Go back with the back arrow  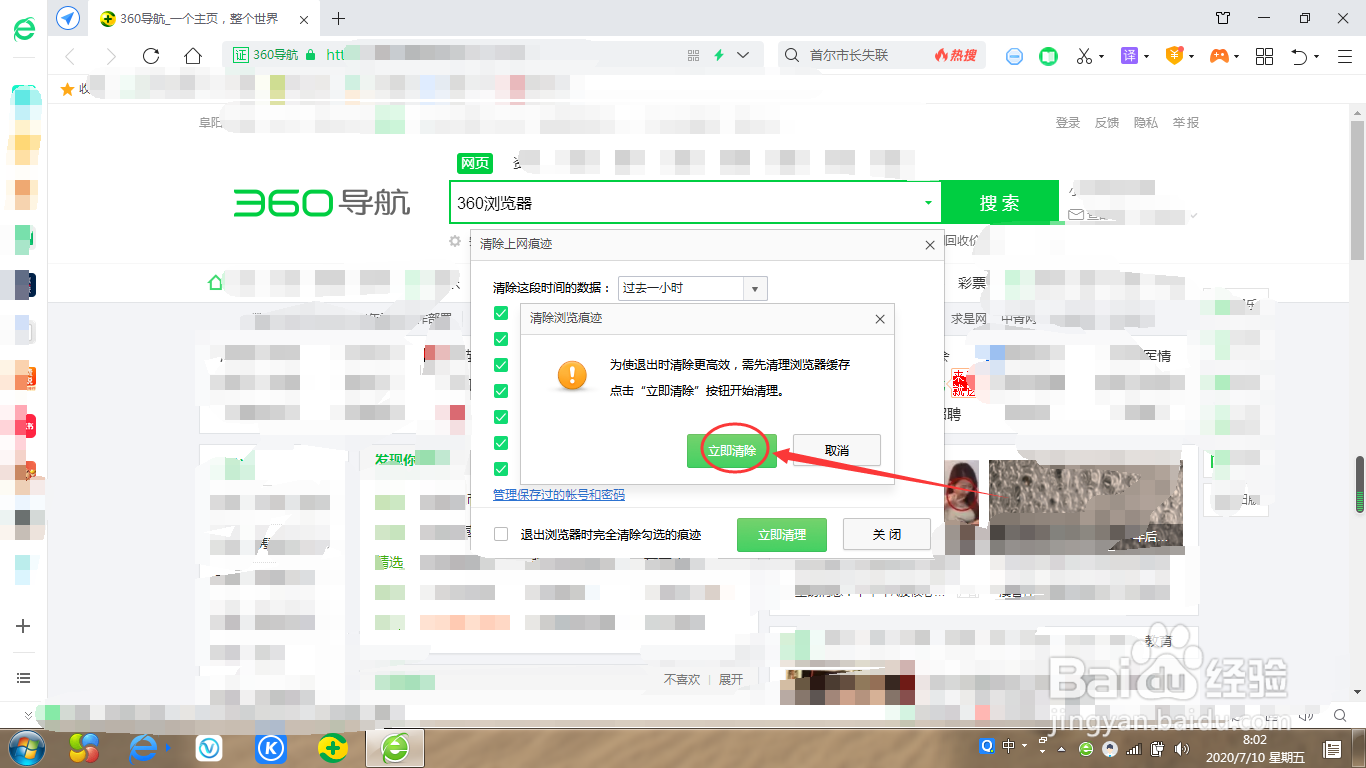point(70,56)
